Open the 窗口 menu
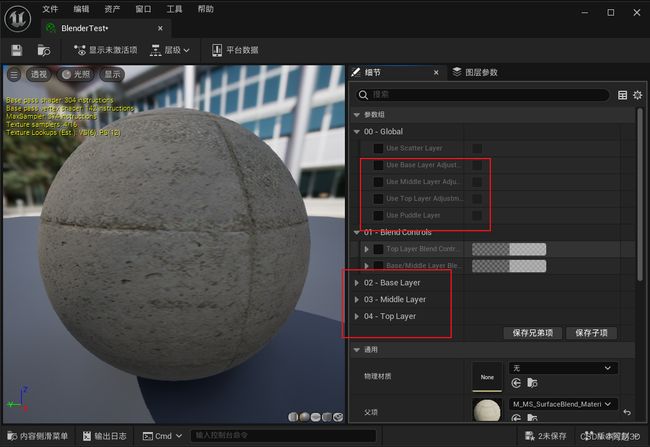 click(x=143, y=9)
